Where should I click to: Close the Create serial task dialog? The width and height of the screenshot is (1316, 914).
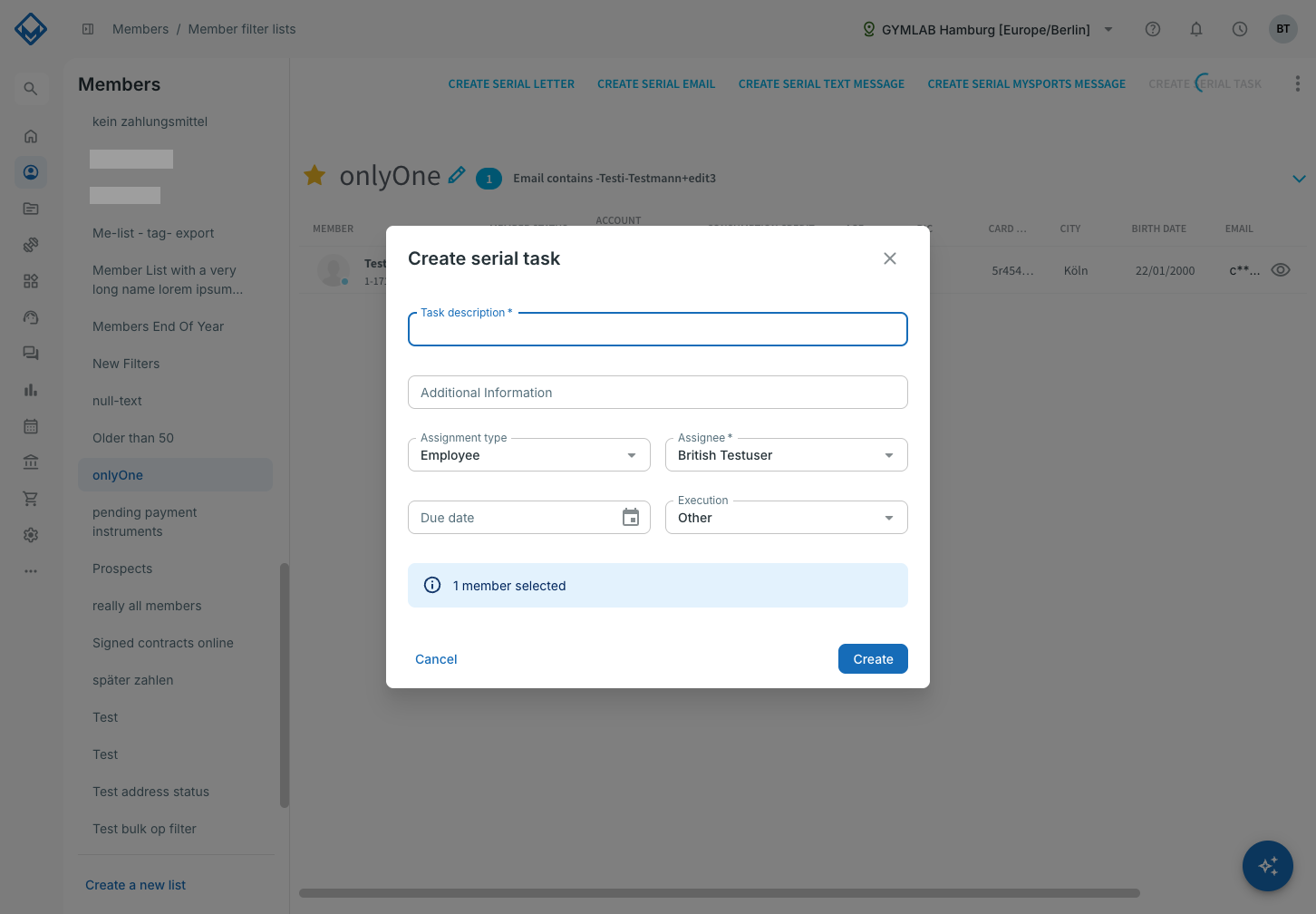(x=890, y=258)
